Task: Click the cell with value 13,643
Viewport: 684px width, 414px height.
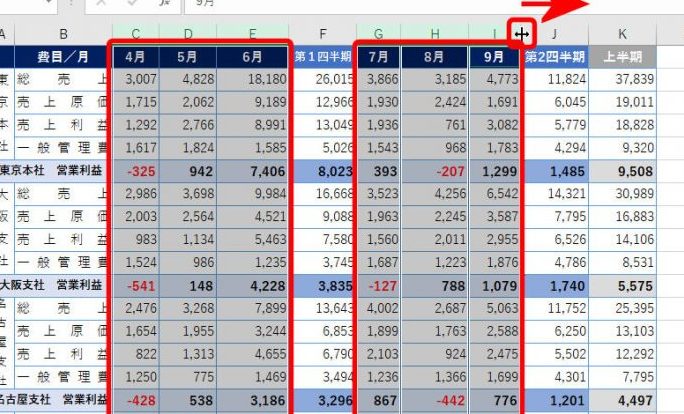Action: (x=323, y=308)
